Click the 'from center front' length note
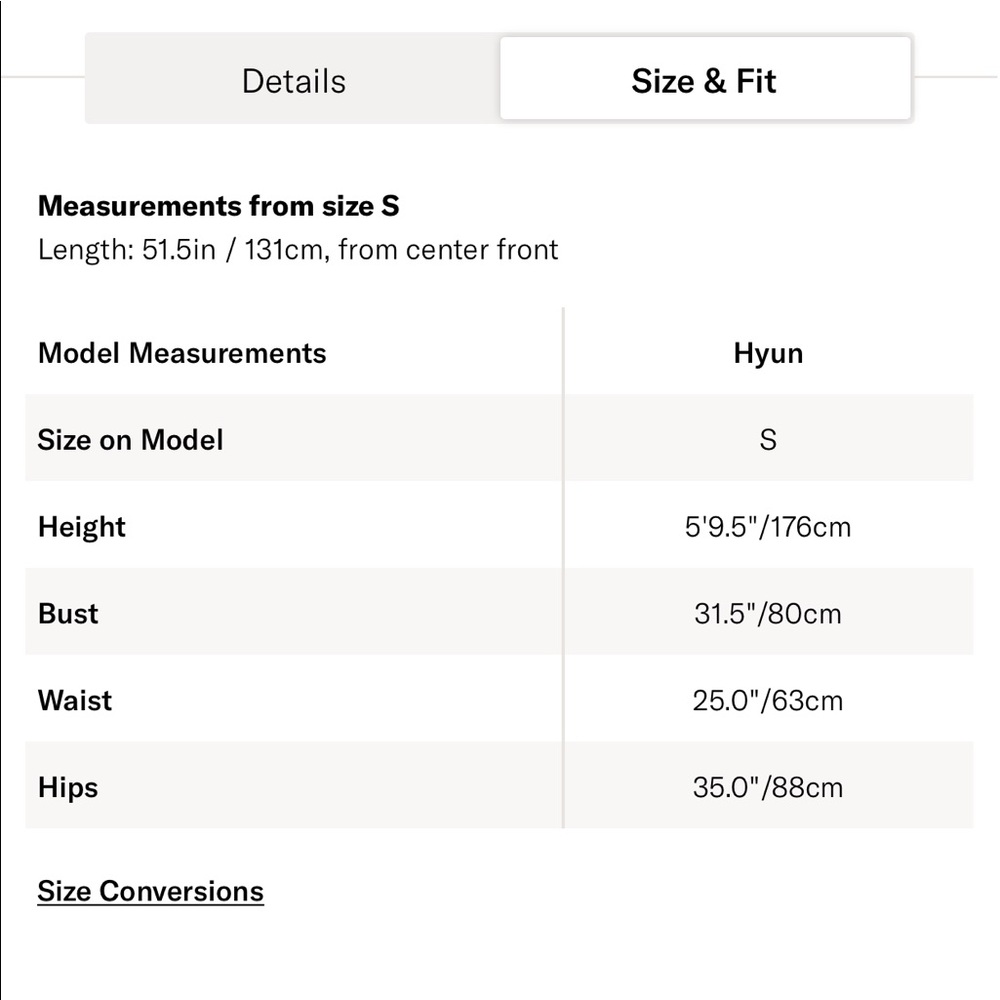The image size is (1000, 1000). pos(448,249)
